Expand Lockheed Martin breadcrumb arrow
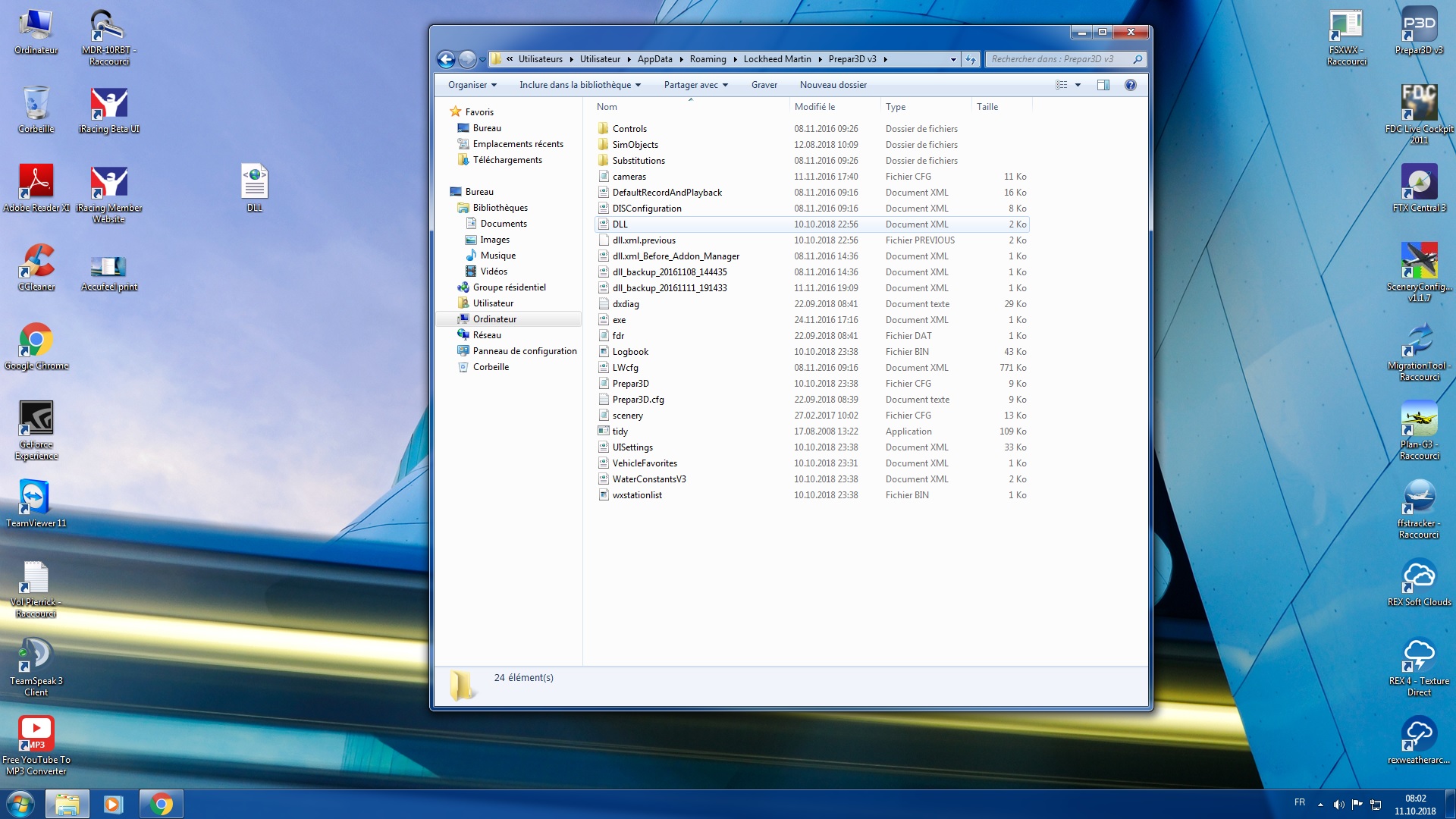Image resolution: width=1456 pixels, height=819 pixels. (x=820, y=59)
